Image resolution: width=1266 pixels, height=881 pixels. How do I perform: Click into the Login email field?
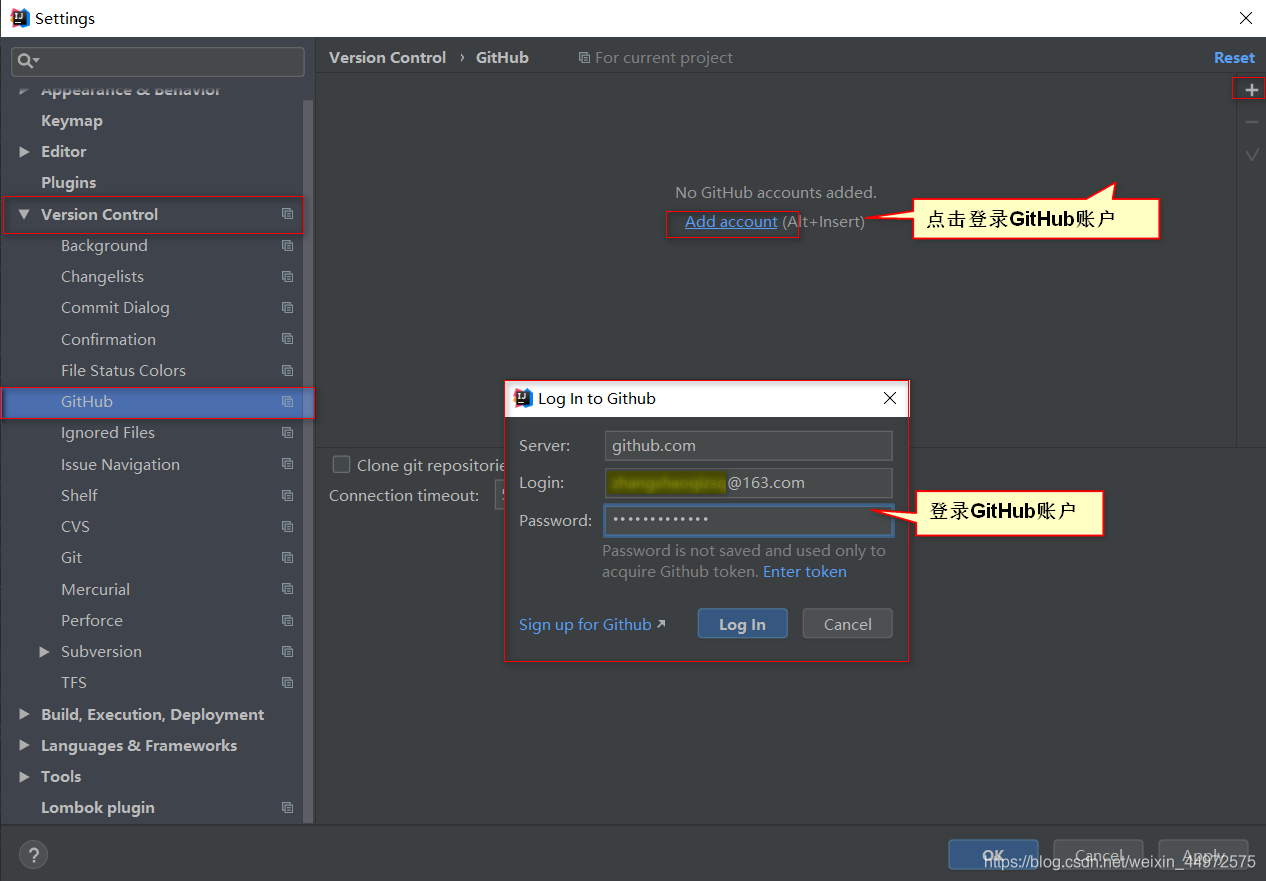coord(748,482)
